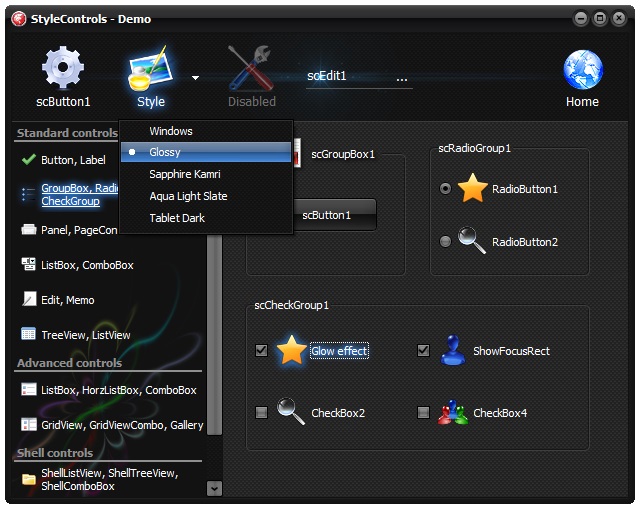Click the Shell controls header
Screen dimensions: 641x510
click(x=55, y=453)
